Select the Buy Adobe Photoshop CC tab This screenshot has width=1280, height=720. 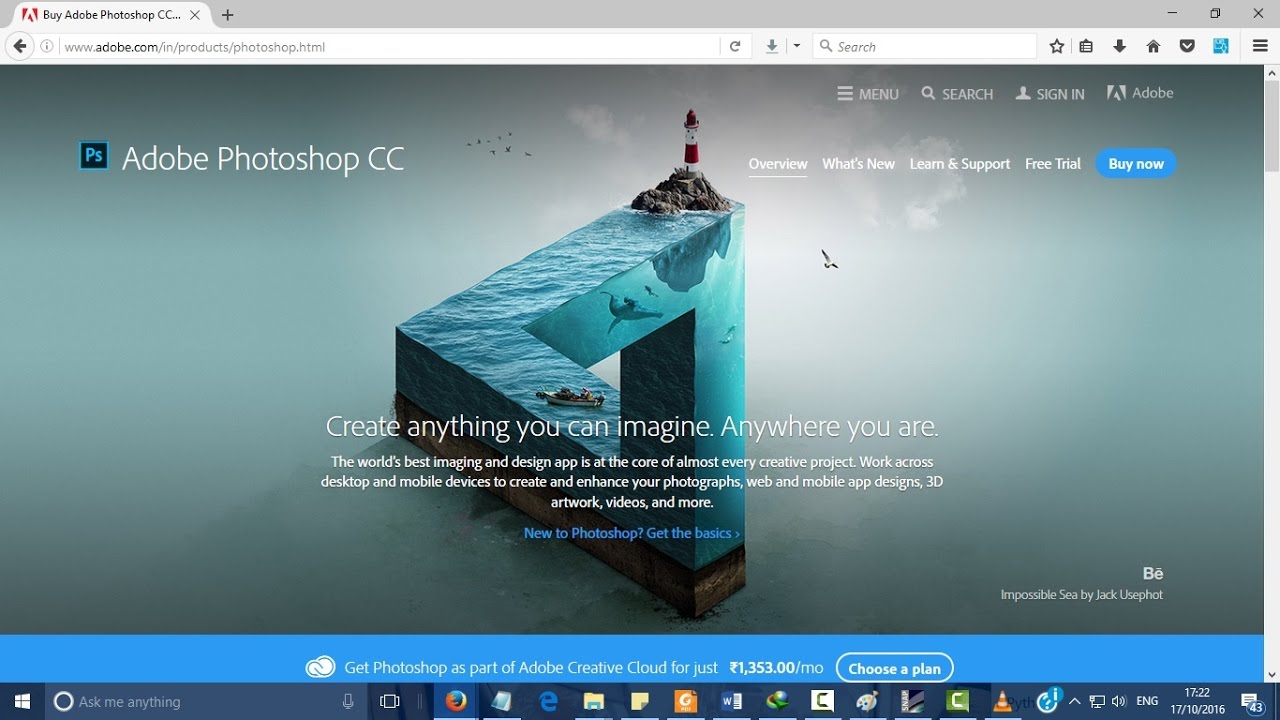tap(110, 15)
